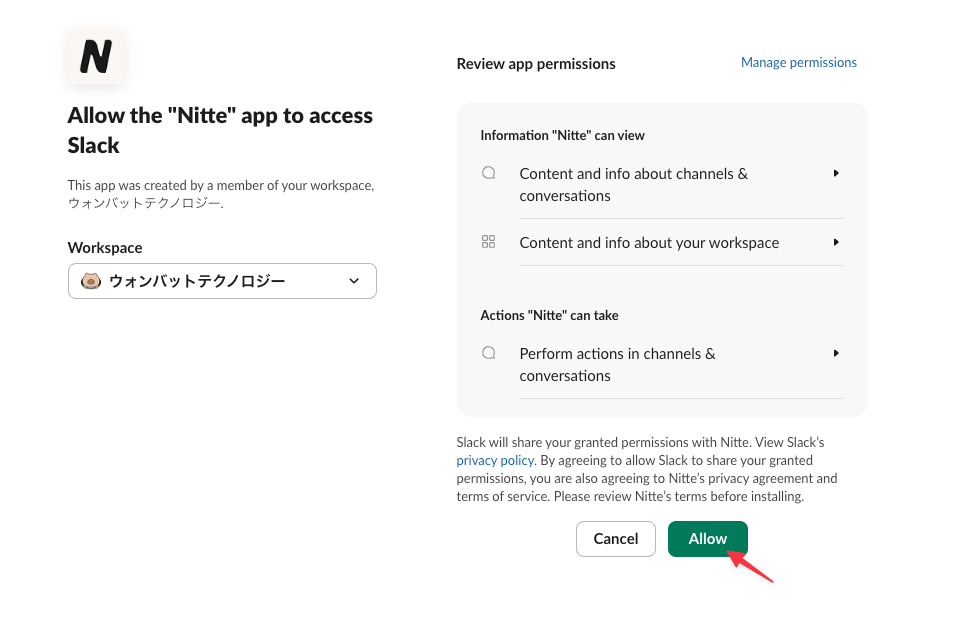The width and height of the screenshot is (976, 618).
Task: Expand the Perform actions permission arrow
Action: point(835,353)
